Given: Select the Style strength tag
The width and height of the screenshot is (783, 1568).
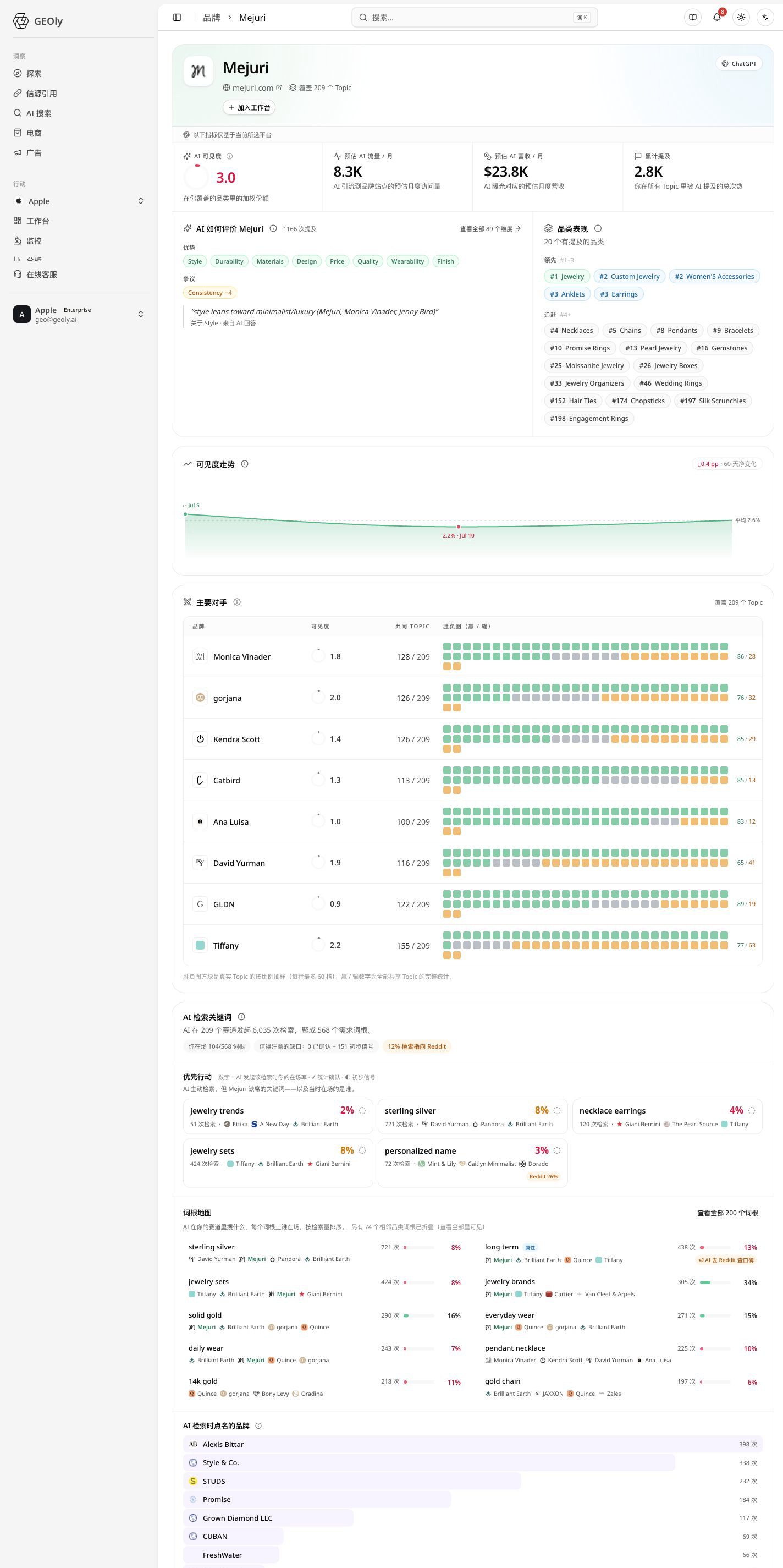Looking at the screenshot, I should [x=195, y=261].
